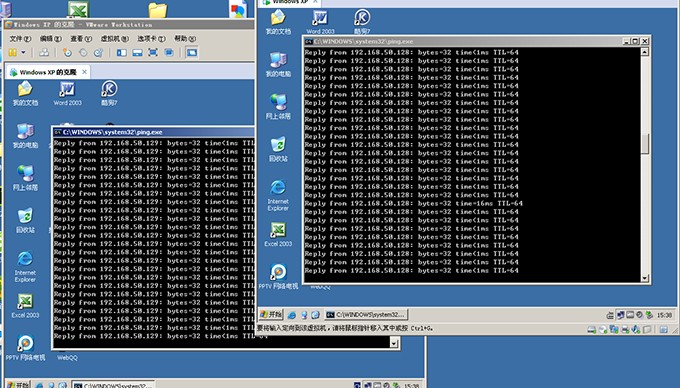
Task: Open 网上邻居 icon in left VM
Action: [x=25, y=178]
